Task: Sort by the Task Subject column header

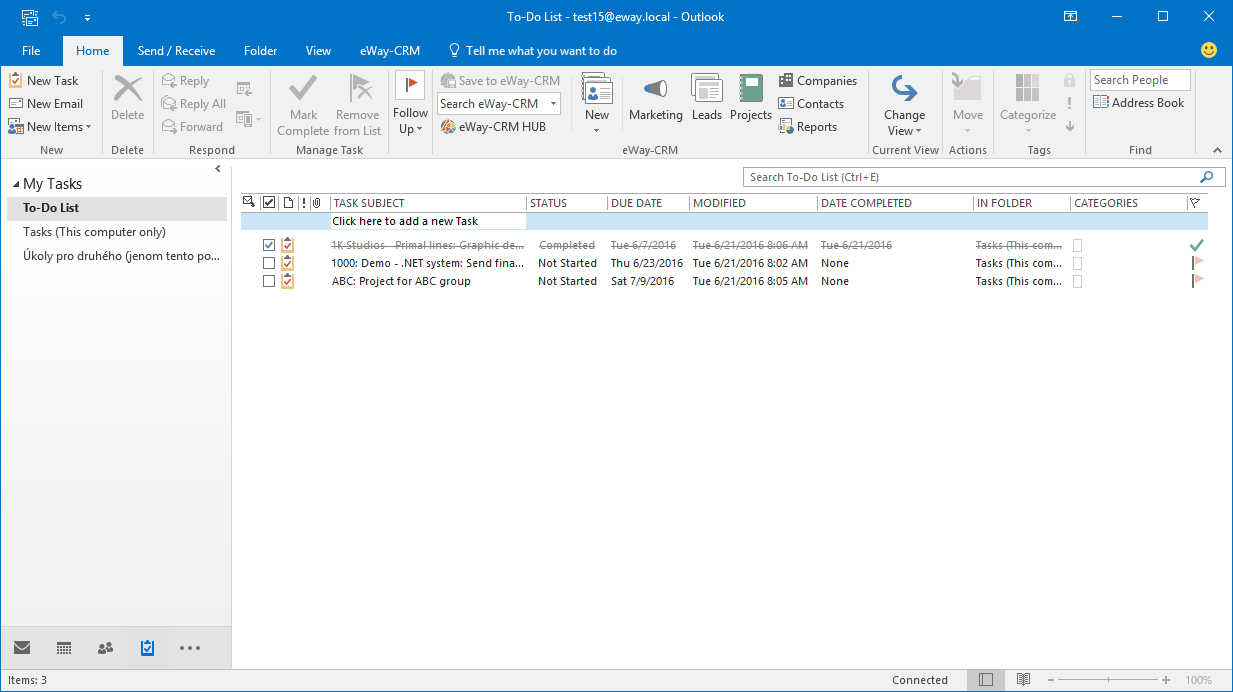Action: point(428,203)
